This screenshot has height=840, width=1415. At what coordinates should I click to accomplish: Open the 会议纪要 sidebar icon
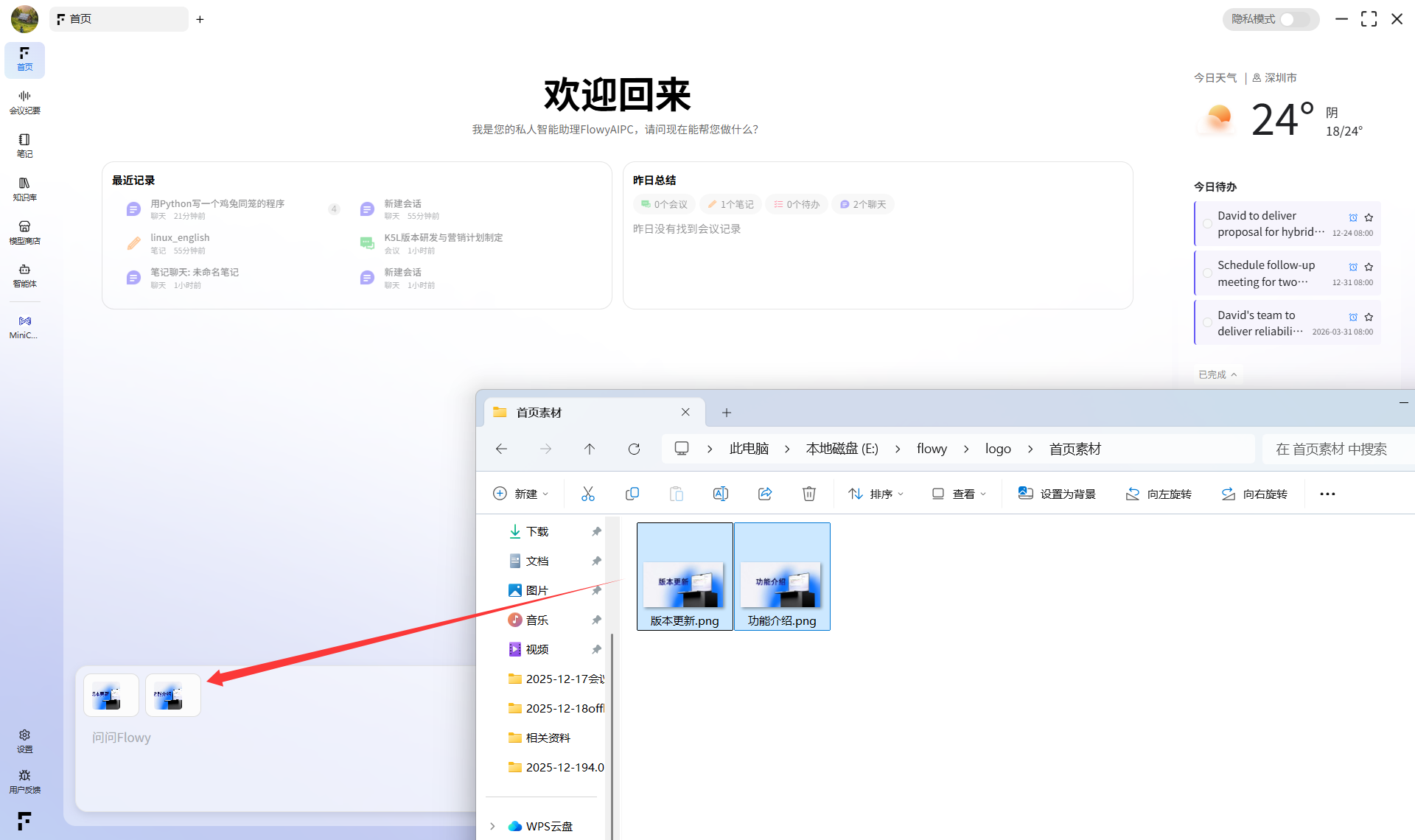point(24,101)
